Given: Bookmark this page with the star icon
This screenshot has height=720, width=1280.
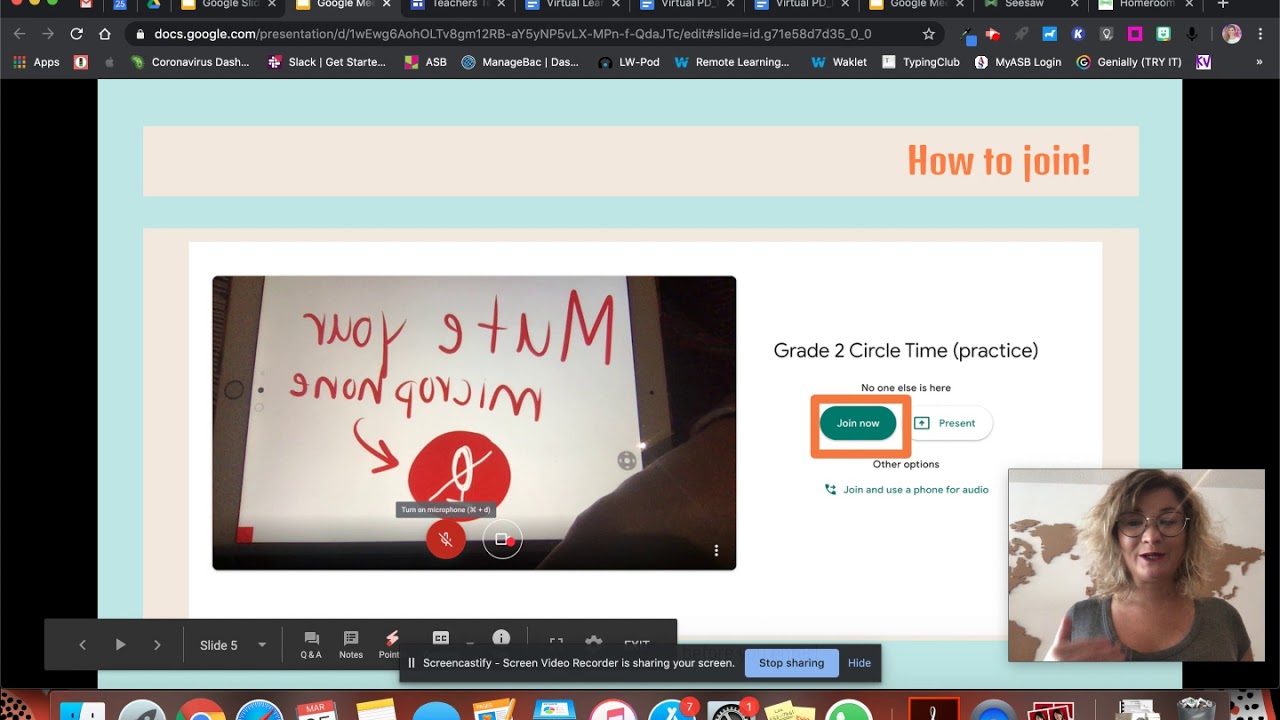Looking at the screenshot, I should coord(929,34).
